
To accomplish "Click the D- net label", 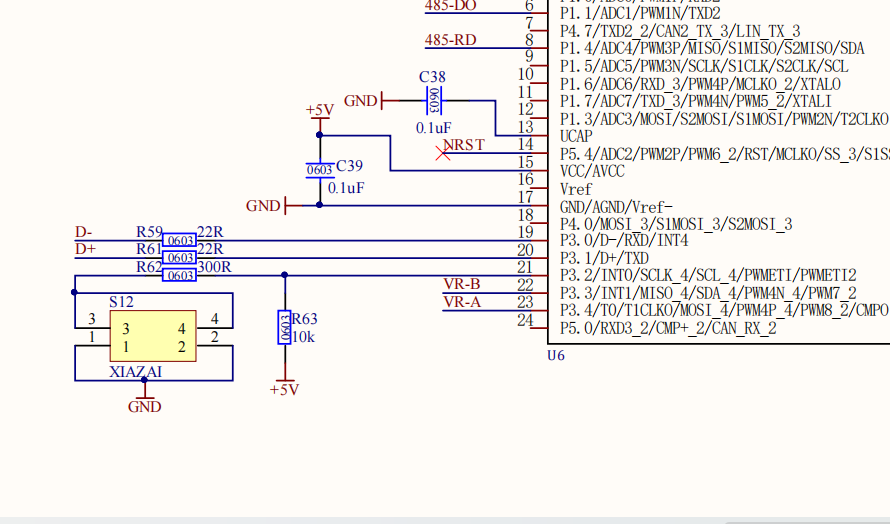I will pos(83,232).
